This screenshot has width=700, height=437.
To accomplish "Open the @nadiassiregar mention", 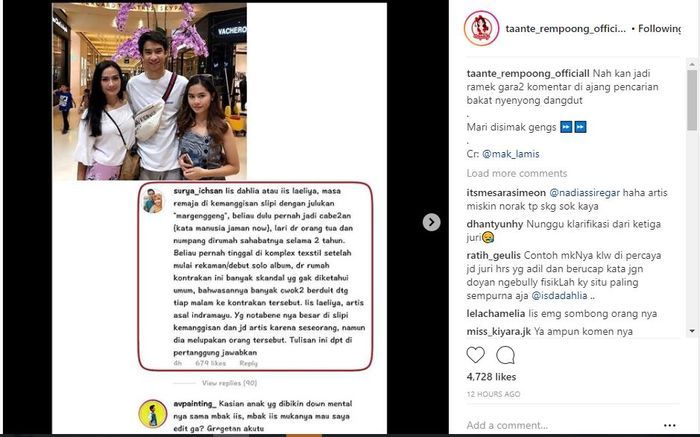I will pos(584,193).
